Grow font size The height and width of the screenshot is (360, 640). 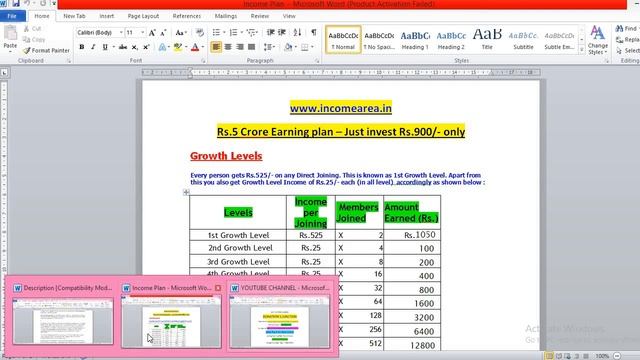(152, 33)
